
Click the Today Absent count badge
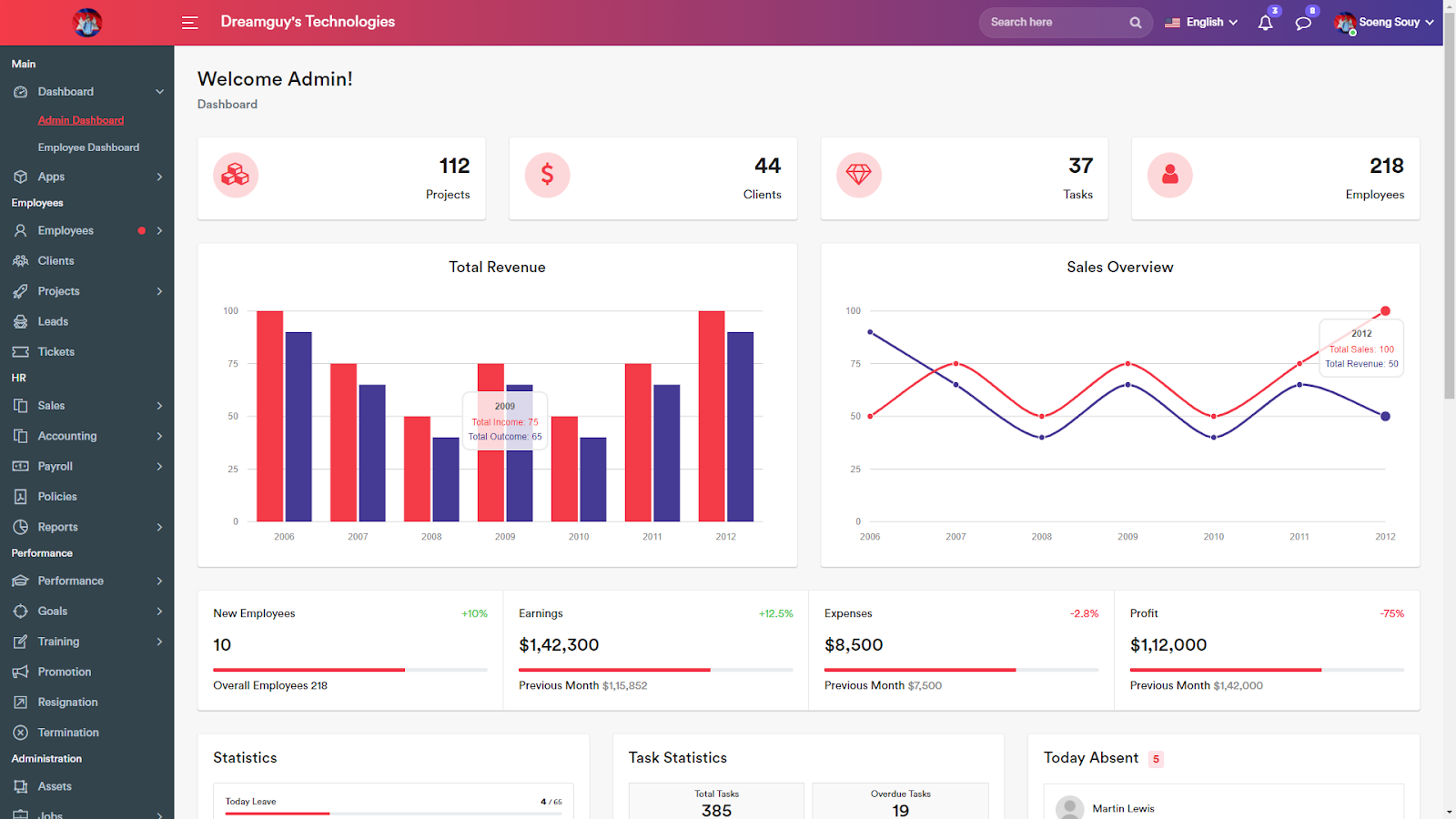tap(1155, 758)
